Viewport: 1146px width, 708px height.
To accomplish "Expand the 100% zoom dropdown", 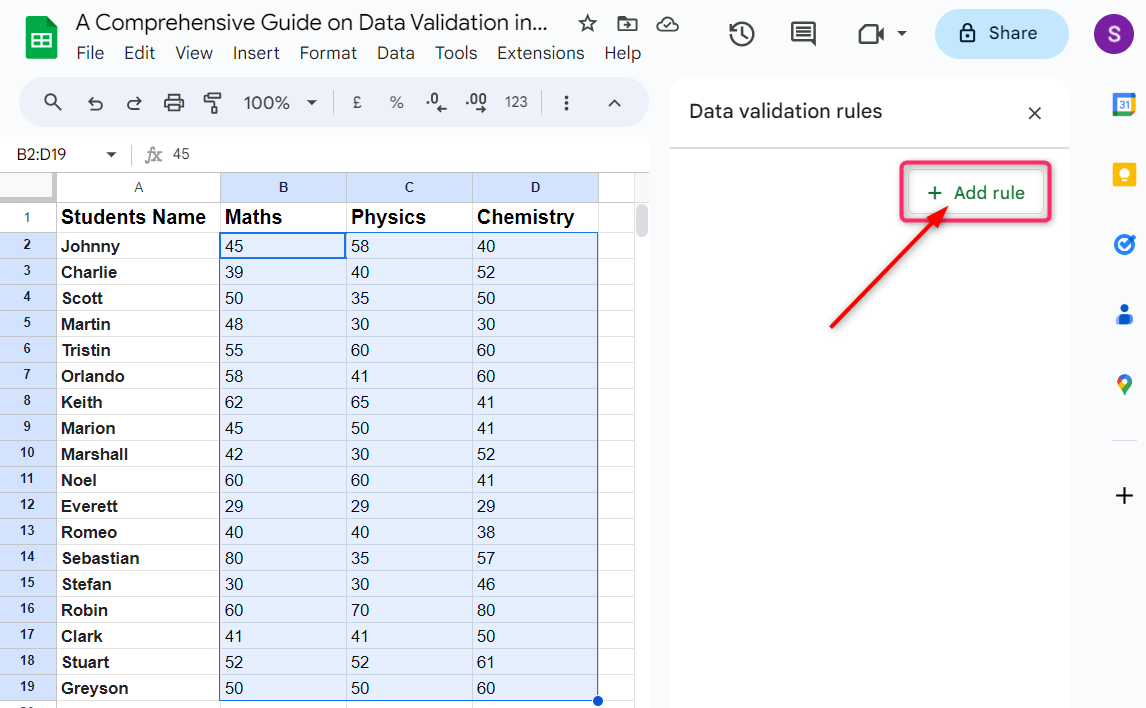I will click(311, 102).
